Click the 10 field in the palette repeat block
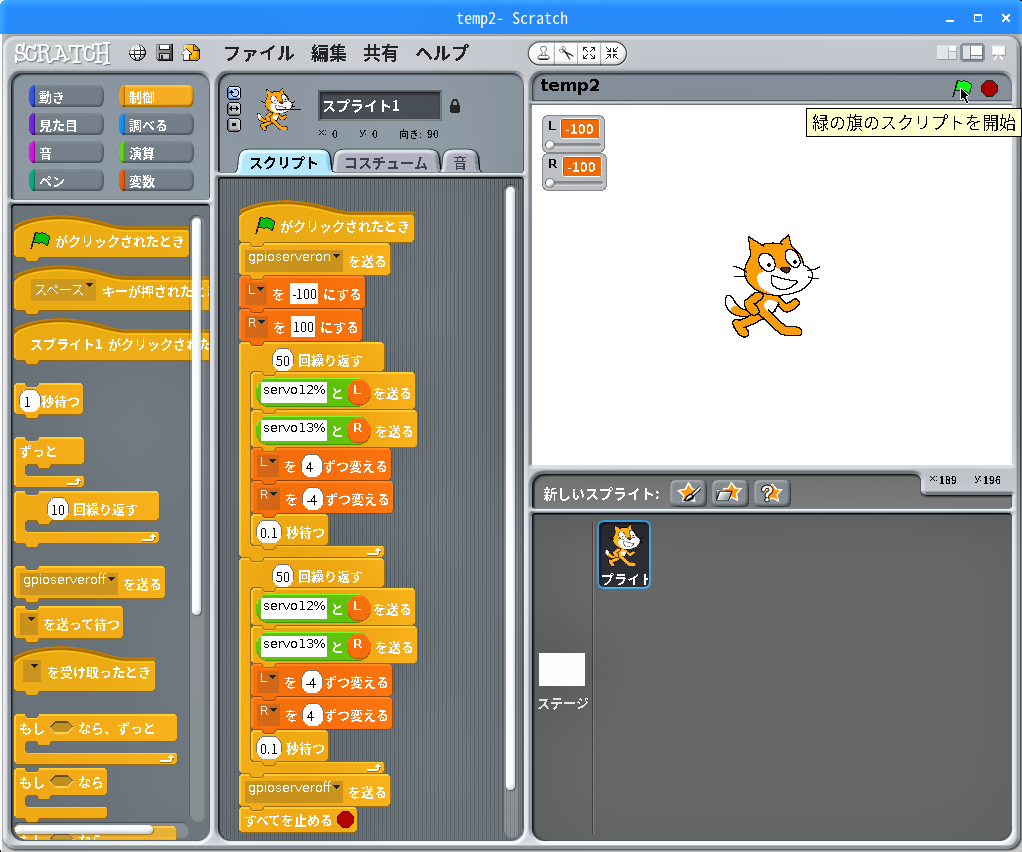Screen dimensions: 1022x852 (58, 509)
